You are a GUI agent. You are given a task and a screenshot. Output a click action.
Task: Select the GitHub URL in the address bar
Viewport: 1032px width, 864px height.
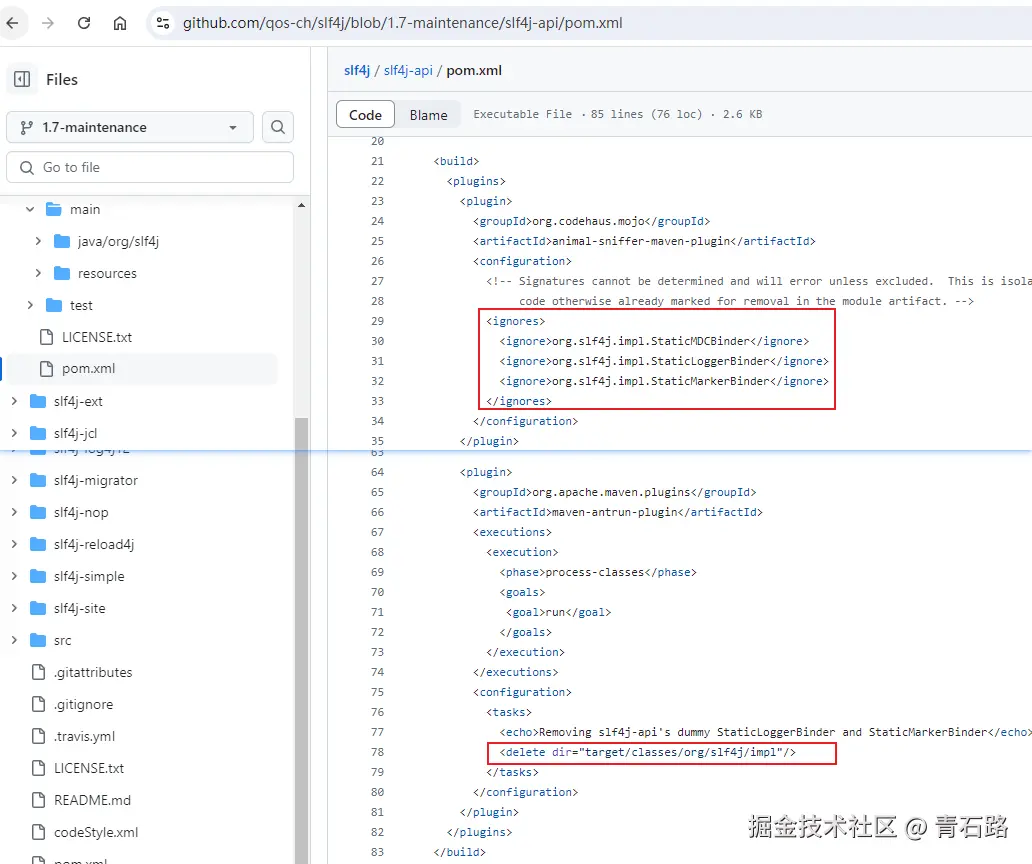402,23
